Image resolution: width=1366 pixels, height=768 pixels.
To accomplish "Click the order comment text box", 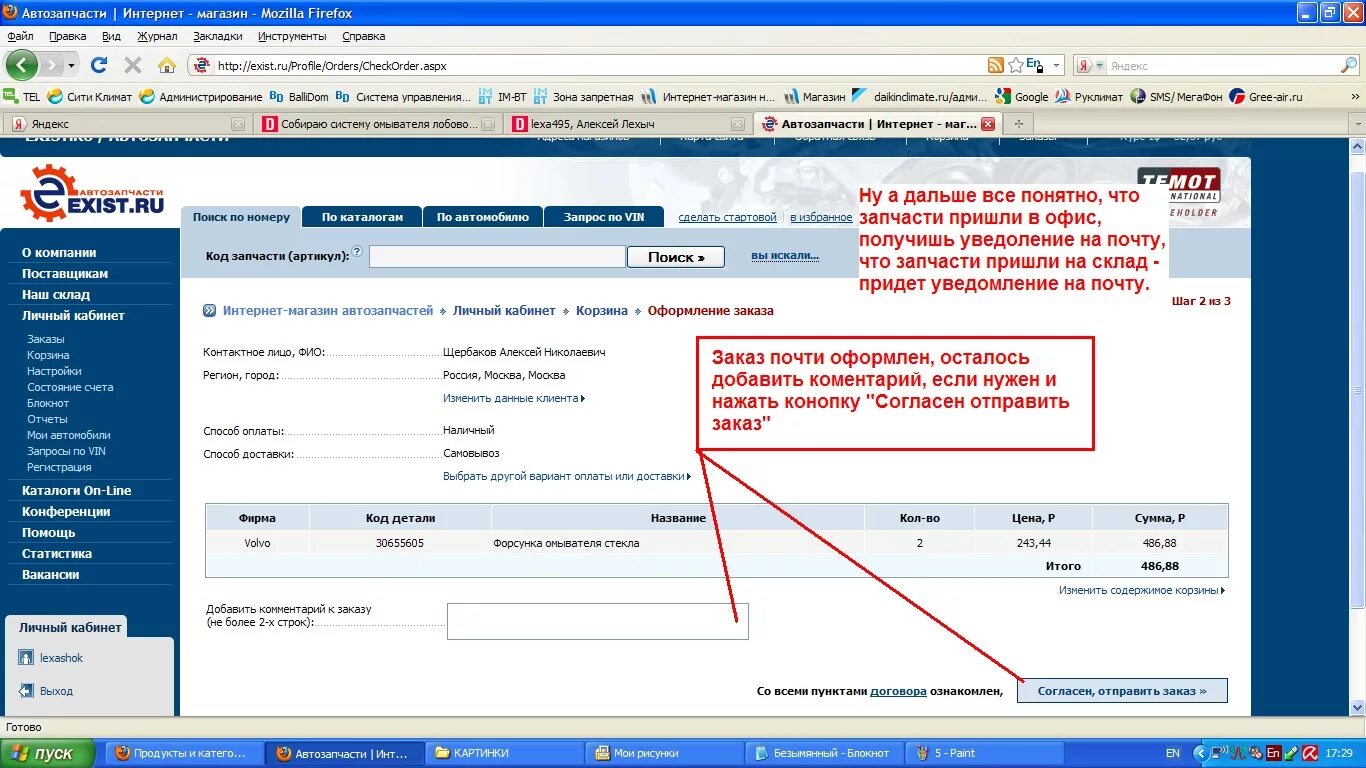I will 597,621.
